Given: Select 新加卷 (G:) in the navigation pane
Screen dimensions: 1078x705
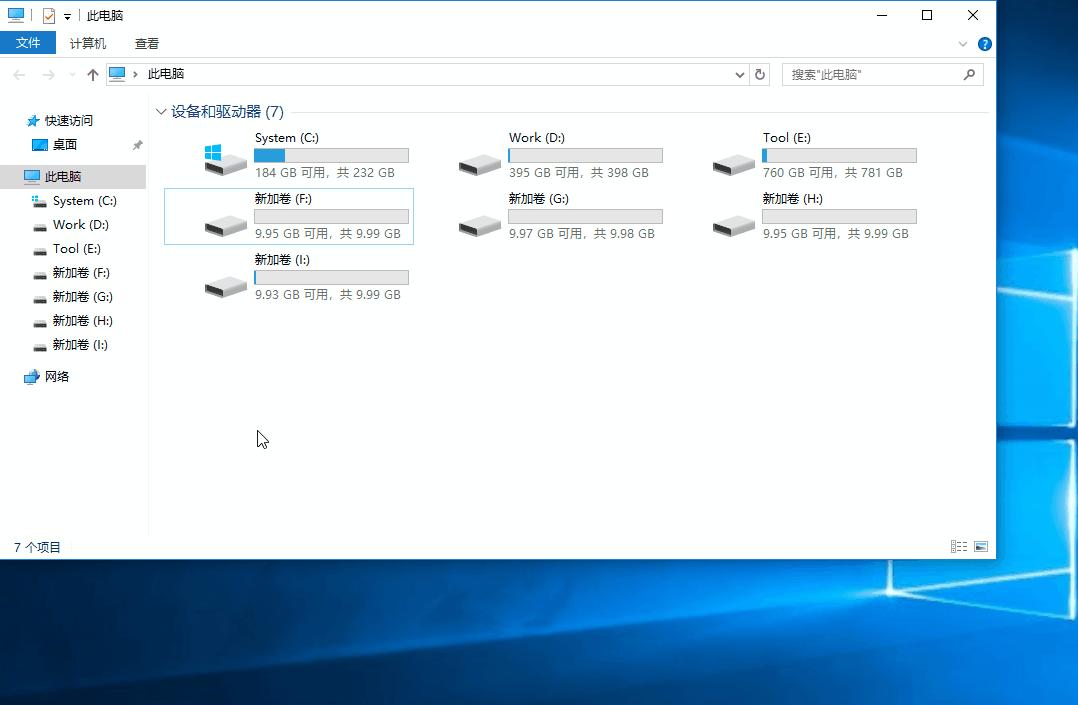Looking at the screenshot, I should pos(82,297).
